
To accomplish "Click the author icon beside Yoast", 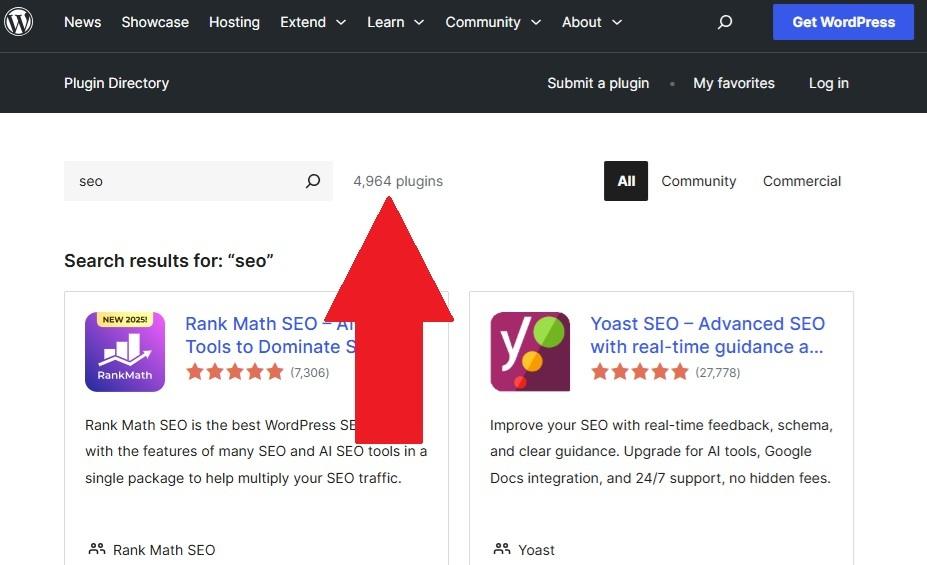I will click(x=502, y=549).
